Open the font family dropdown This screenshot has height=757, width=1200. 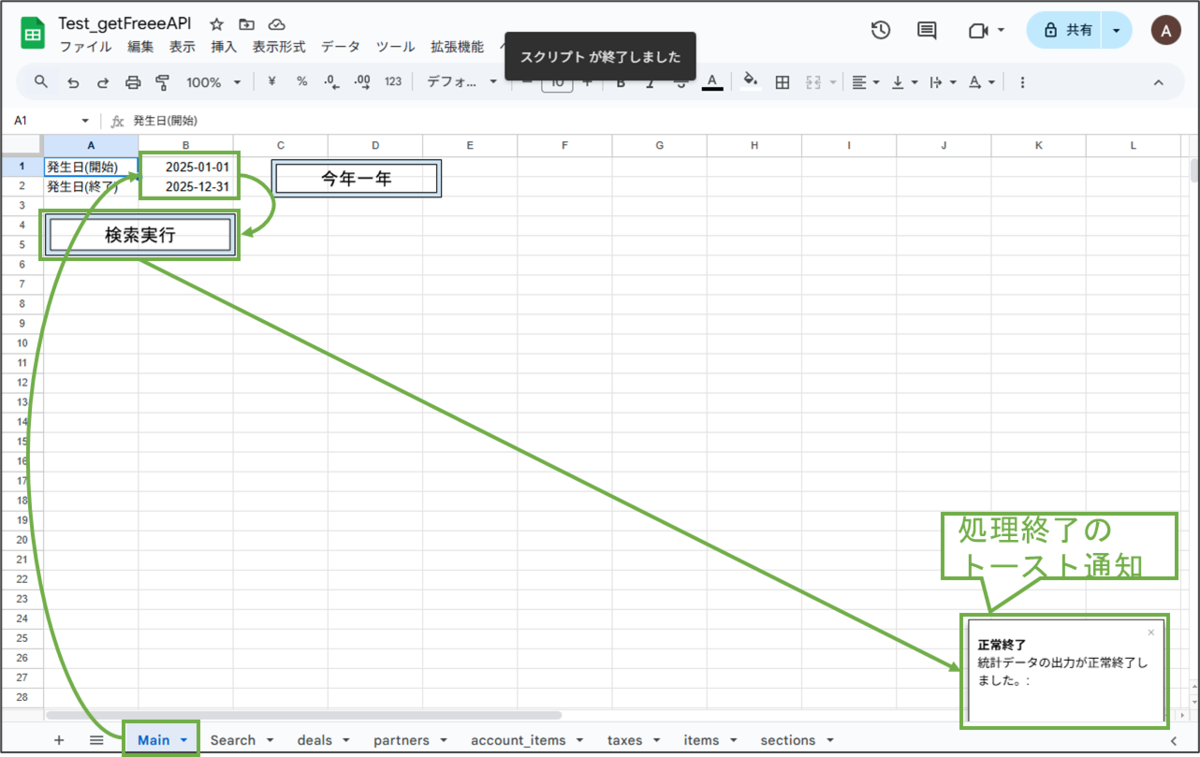[x=461, y=82]
